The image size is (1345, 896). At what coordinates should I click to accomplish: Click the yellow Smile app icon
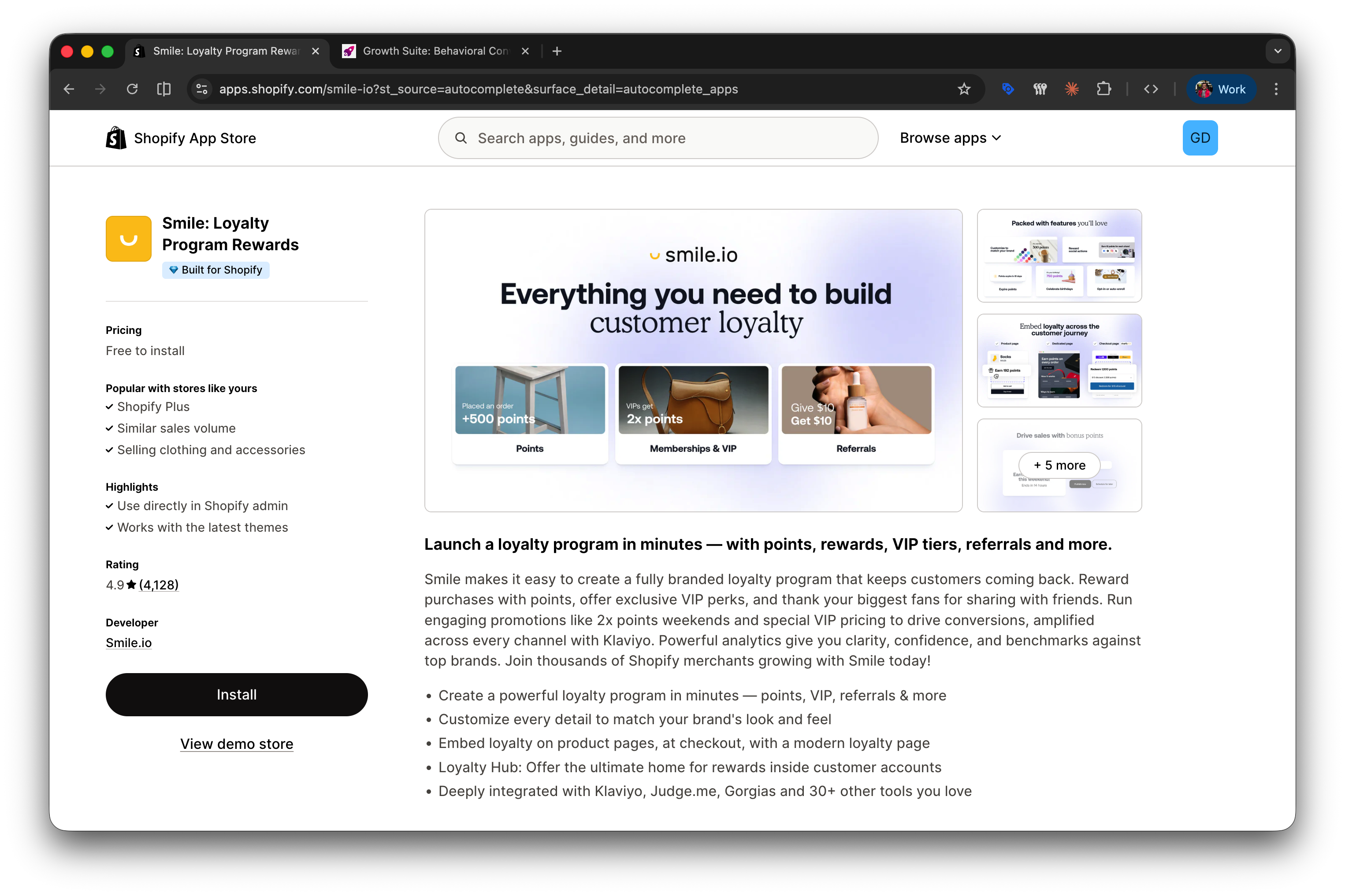[129, 238]
